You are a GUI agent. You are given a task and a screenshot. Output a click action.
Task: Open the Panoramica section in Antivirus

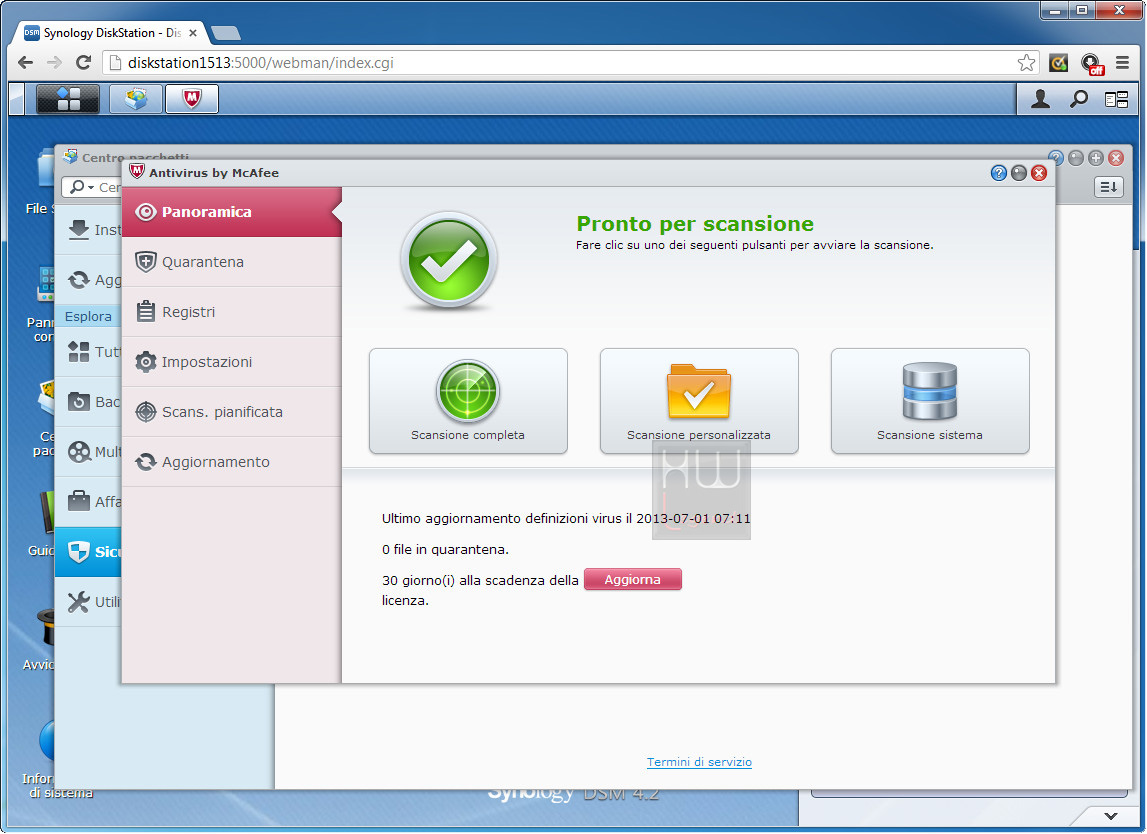232,212
